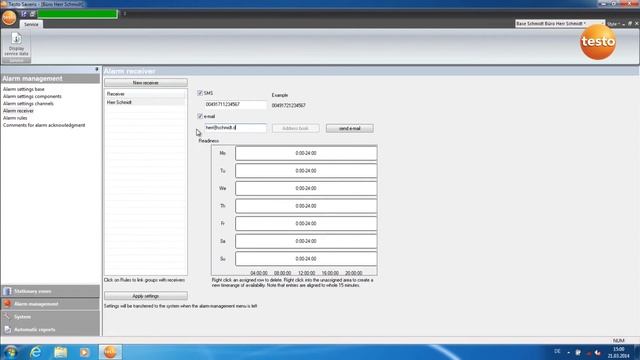Click the DE language indicator
This screenshot has width=640, height=360.
tap(557, 352)
